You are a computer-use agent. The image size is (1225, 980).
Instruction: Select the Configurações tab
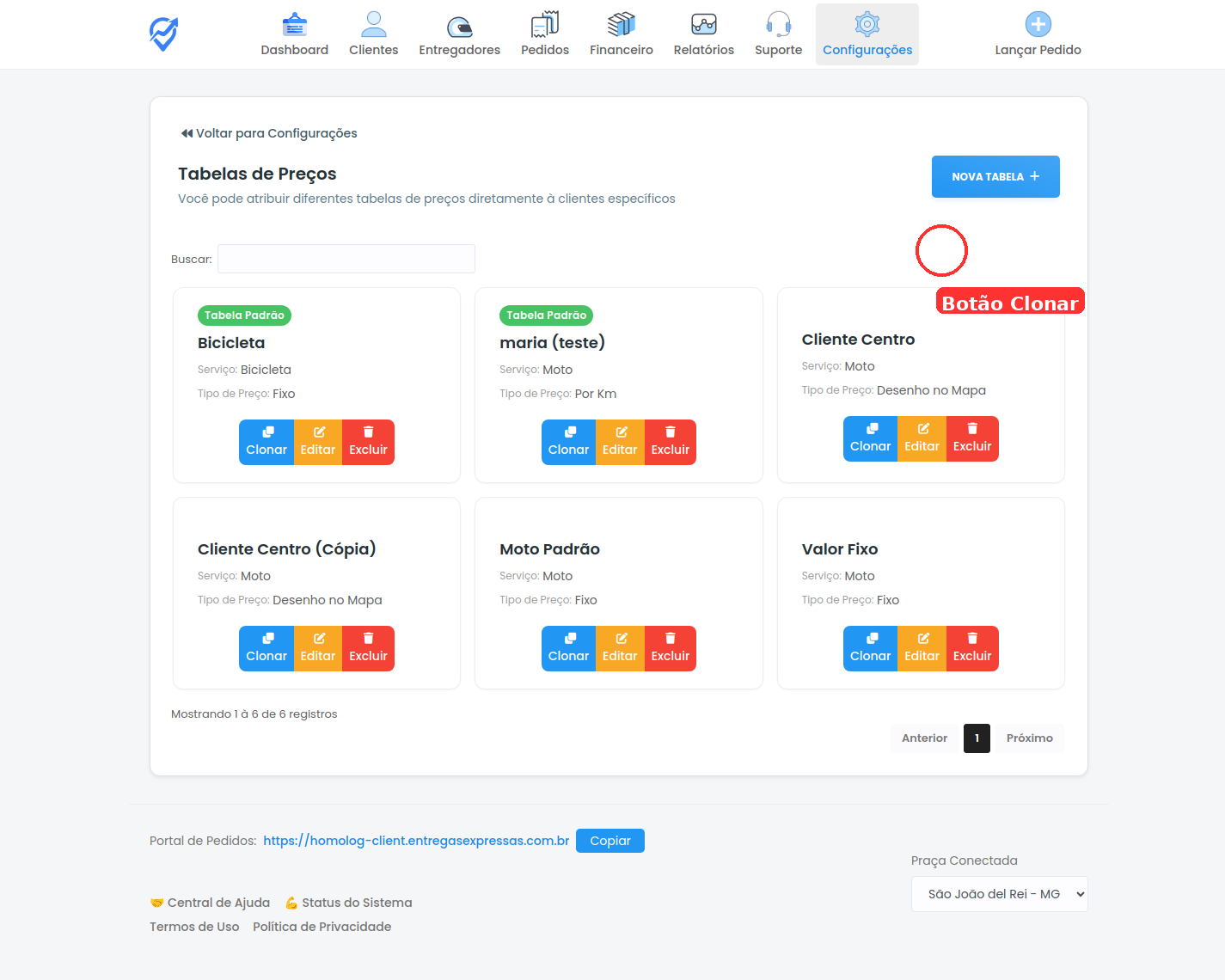867,35
